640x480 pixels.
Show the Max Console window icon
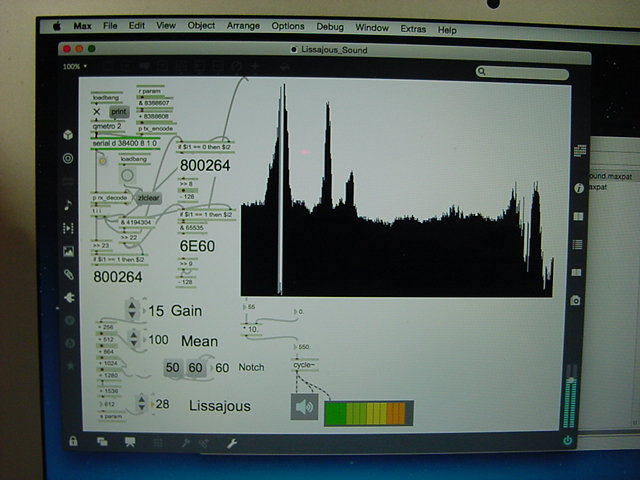[580, 151]
